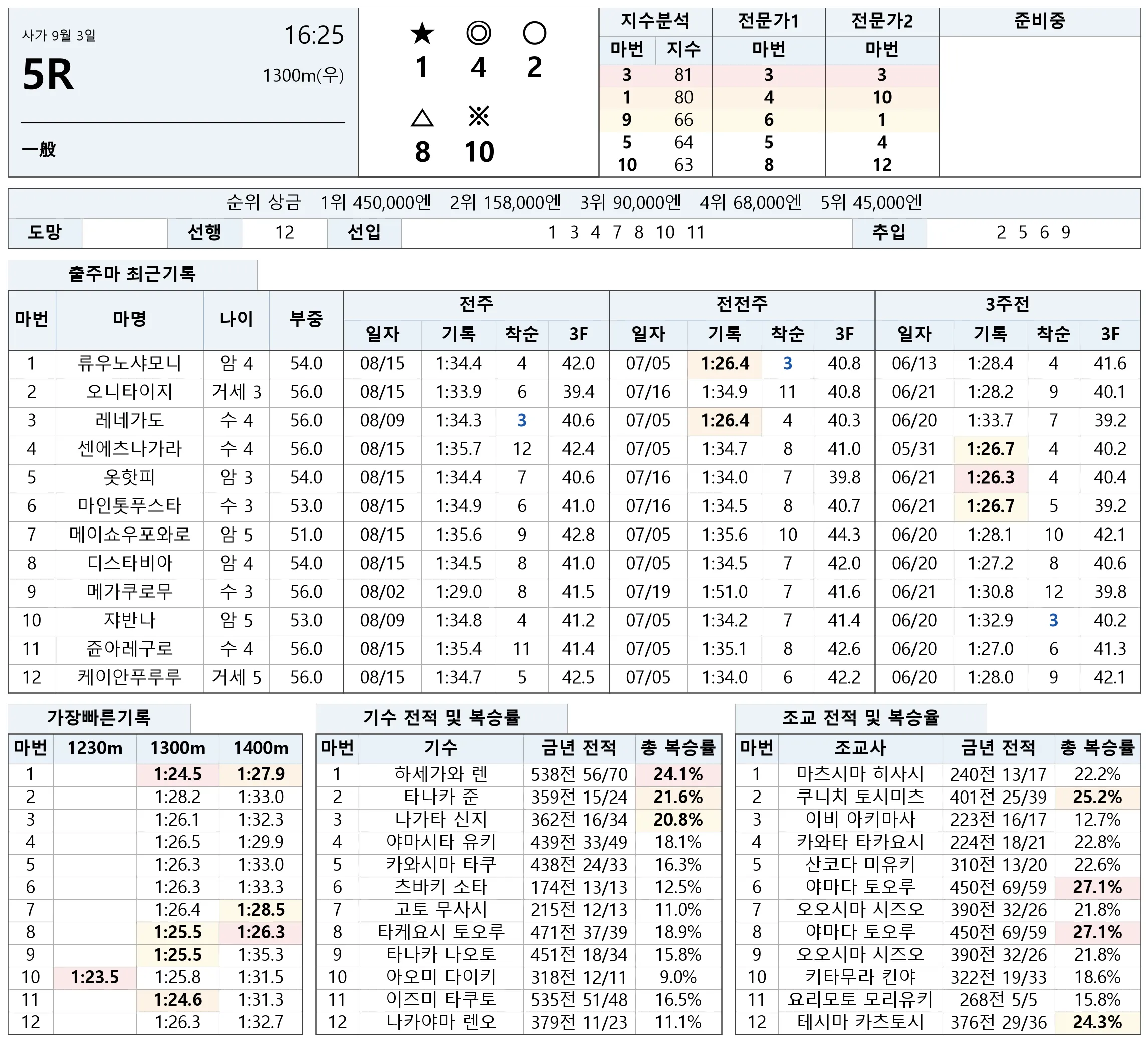Click trainer name 쿠니치 토시미츠

coord(860,797)
